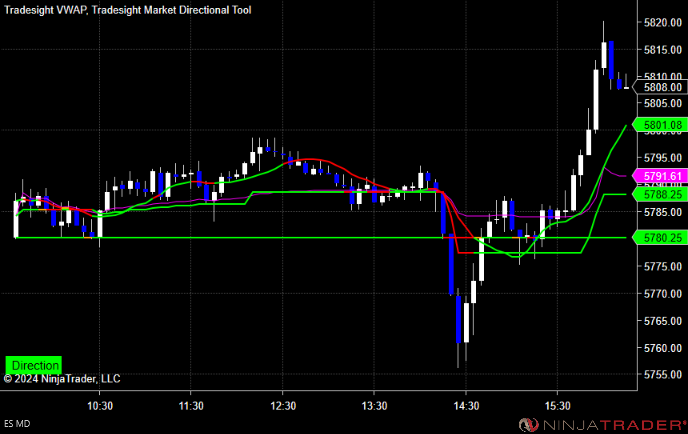
Task: Click the 5795.00 price axis label
Action: (663, 158)
